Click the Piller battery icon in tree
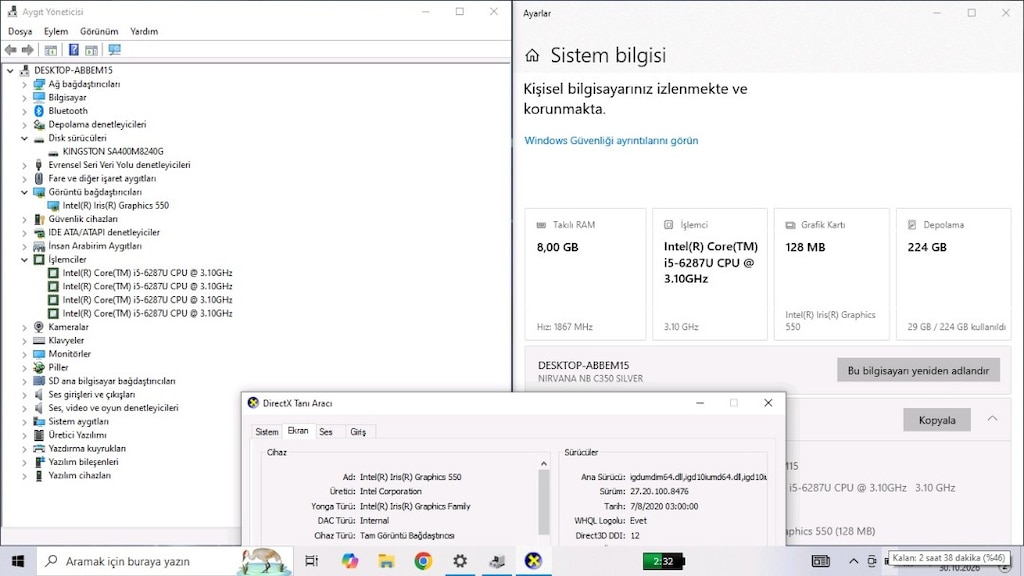Image resolution: width=1024 pixels, height=576 pixels. point(39,367)
